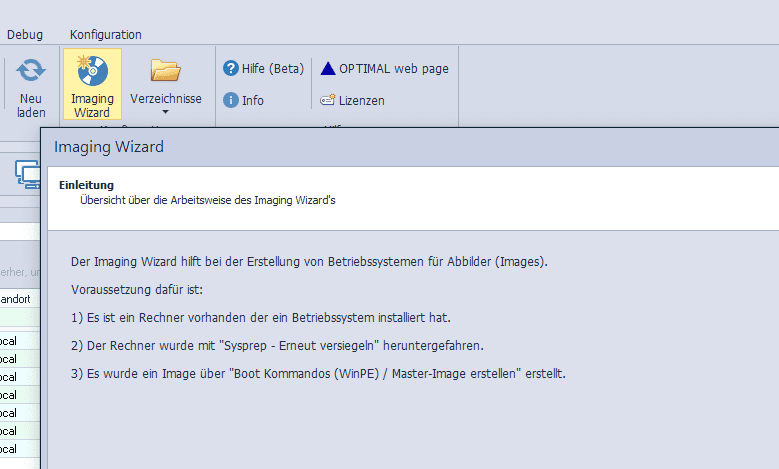Click the OPTIMAL web page link text
Viewport: 779px width, 469px height.
393,69
